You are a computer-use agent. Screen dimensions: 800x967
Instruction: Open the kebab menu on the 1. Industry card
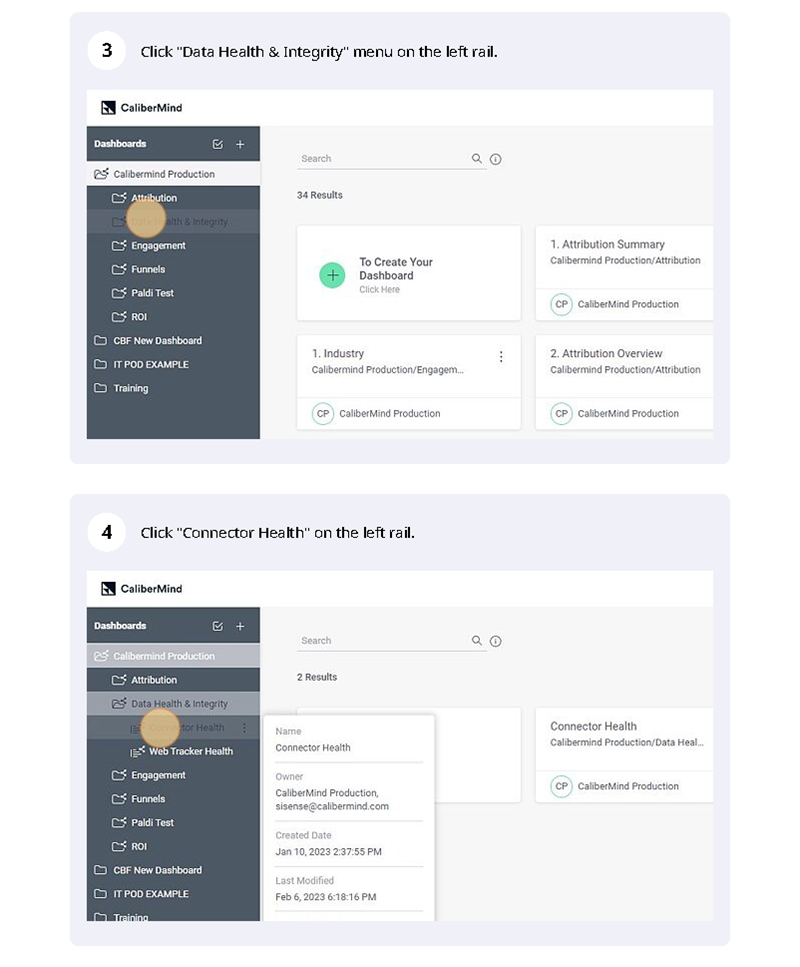(x=501, y=356)
